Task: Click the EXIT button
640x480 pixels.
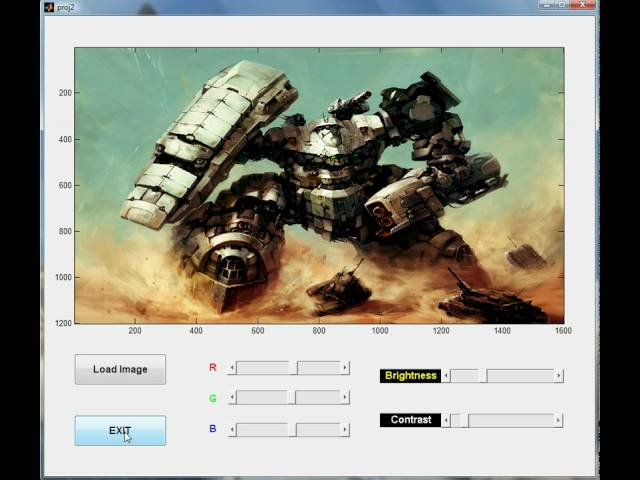Action: [120, 431]
